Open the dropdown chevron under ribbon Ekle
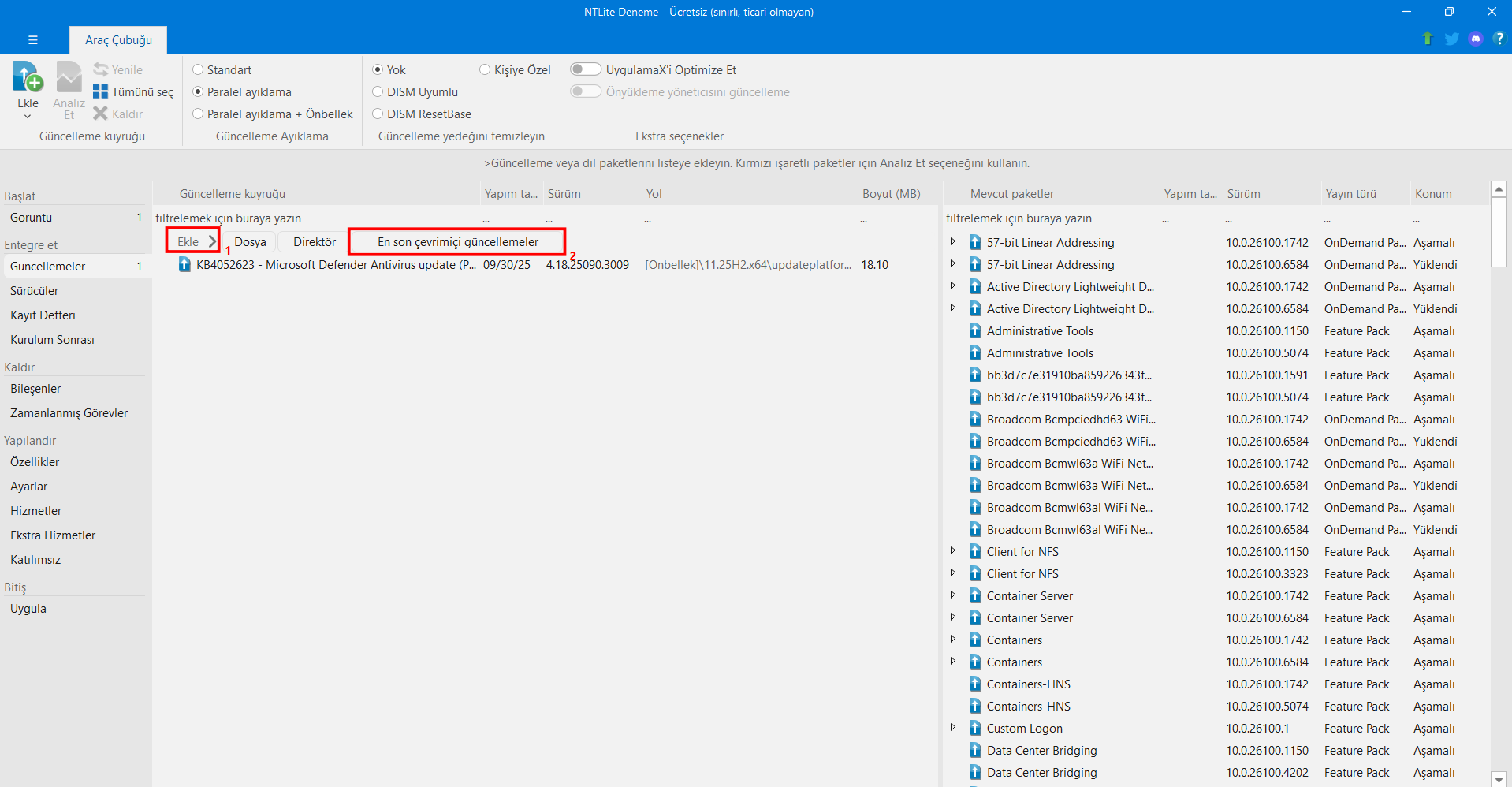Screen dimensions: 1512x787 [x=28, y=117]
